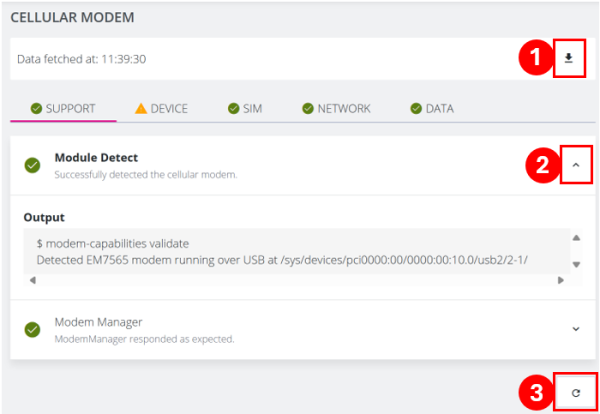600x414 pixels.
Task: Click the Output box scroll left arrow
Action: [x=31, y=281]
